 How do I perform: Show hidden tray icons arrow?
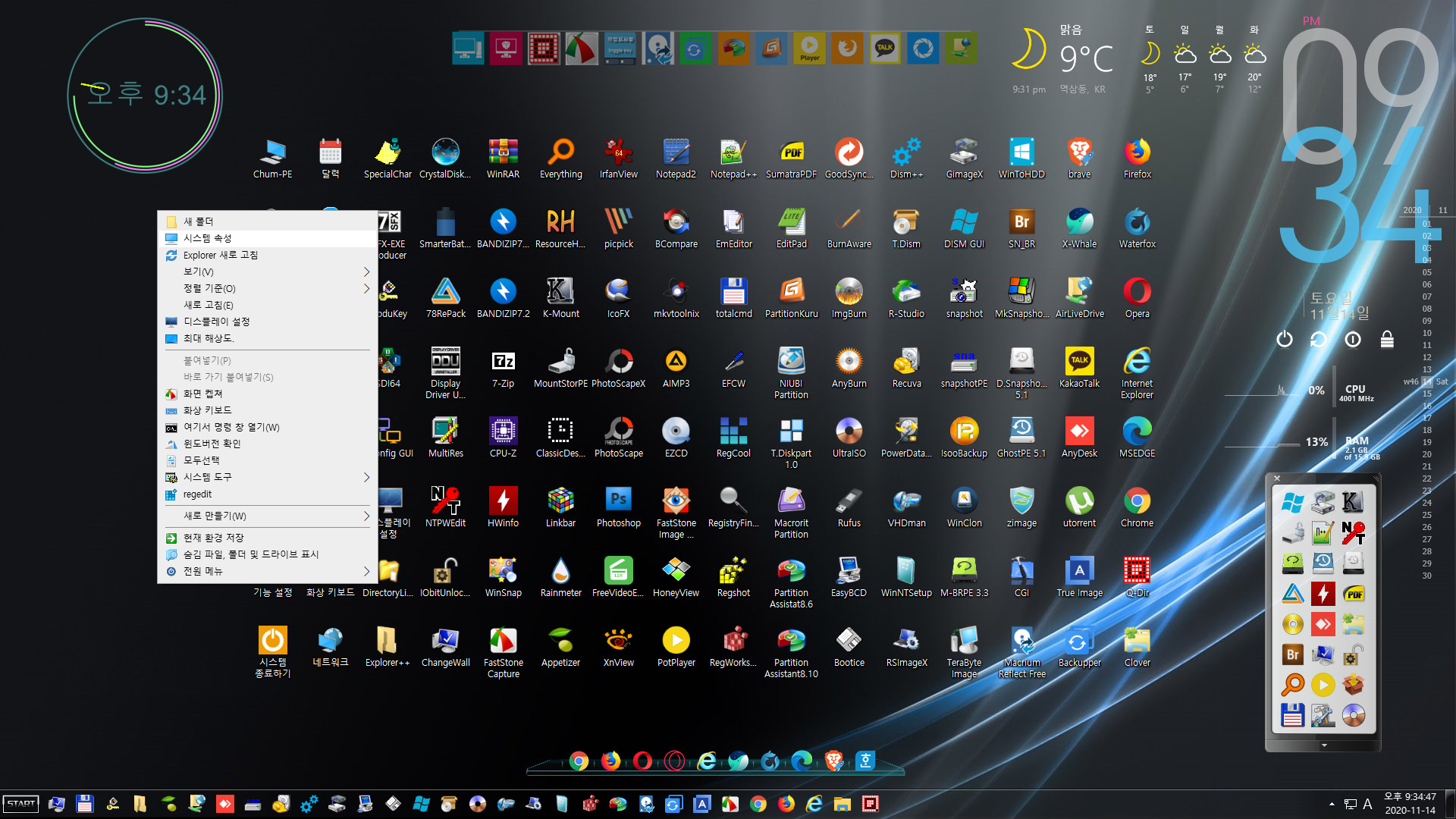pyautogui.click(x=1332, y=804)
